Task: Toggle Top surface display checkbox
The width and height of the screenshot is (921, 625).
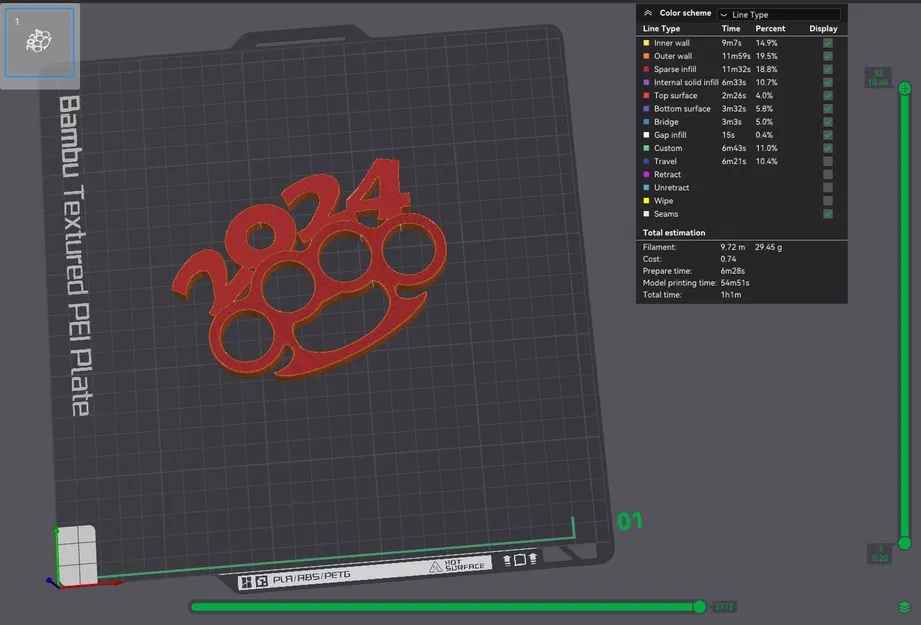Action: click(828, 95)
